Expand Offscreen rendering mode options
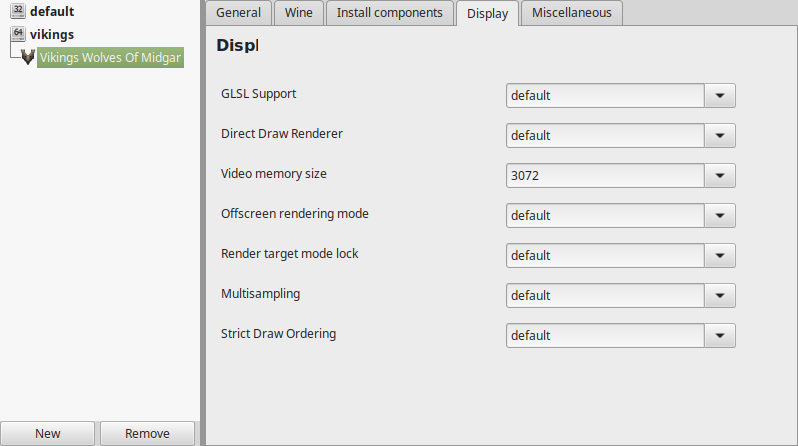798x446 pixels. (720, 215)
